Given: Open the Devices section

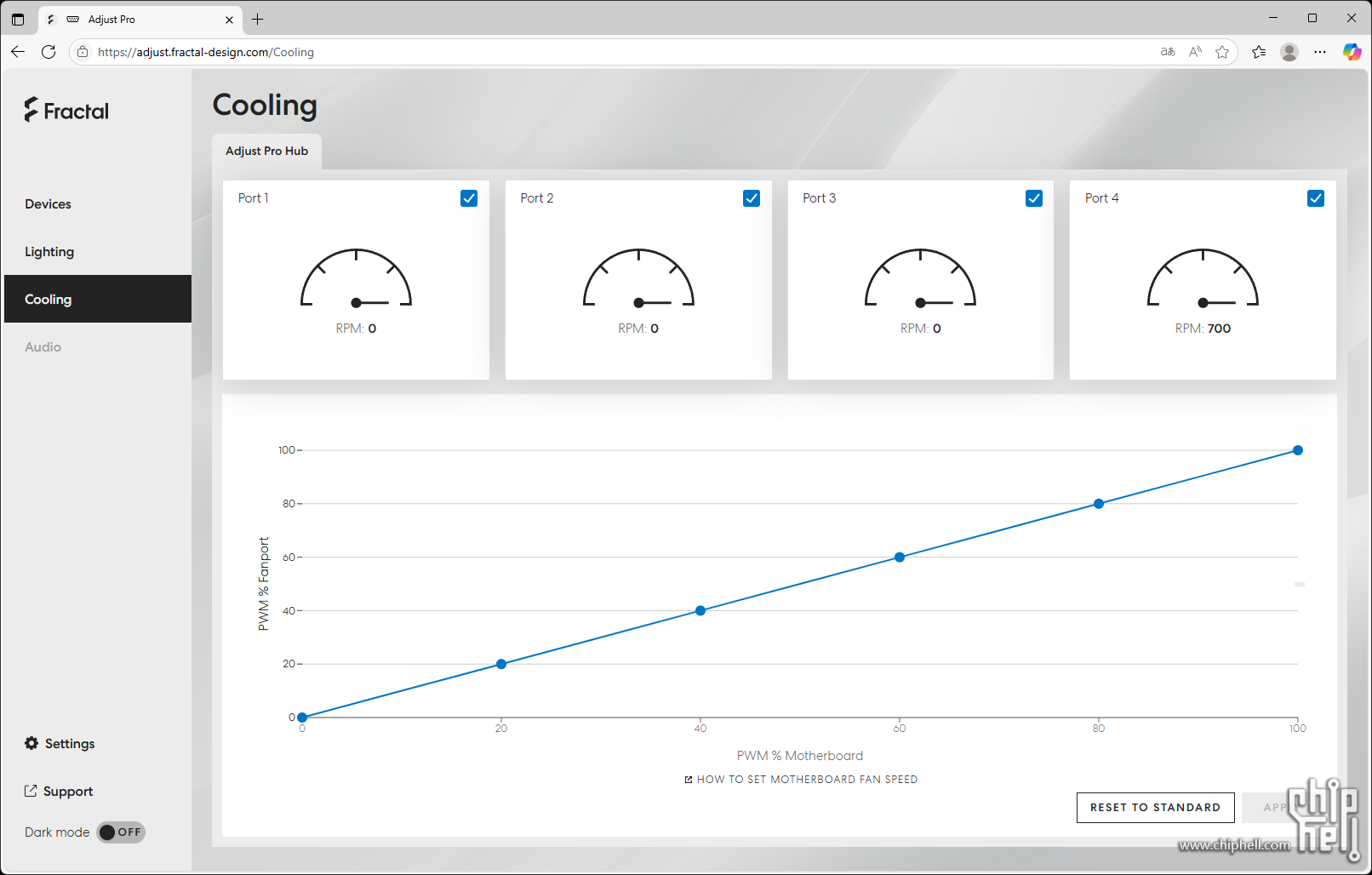Looking at the screenshot, I should tap(98, 203).
